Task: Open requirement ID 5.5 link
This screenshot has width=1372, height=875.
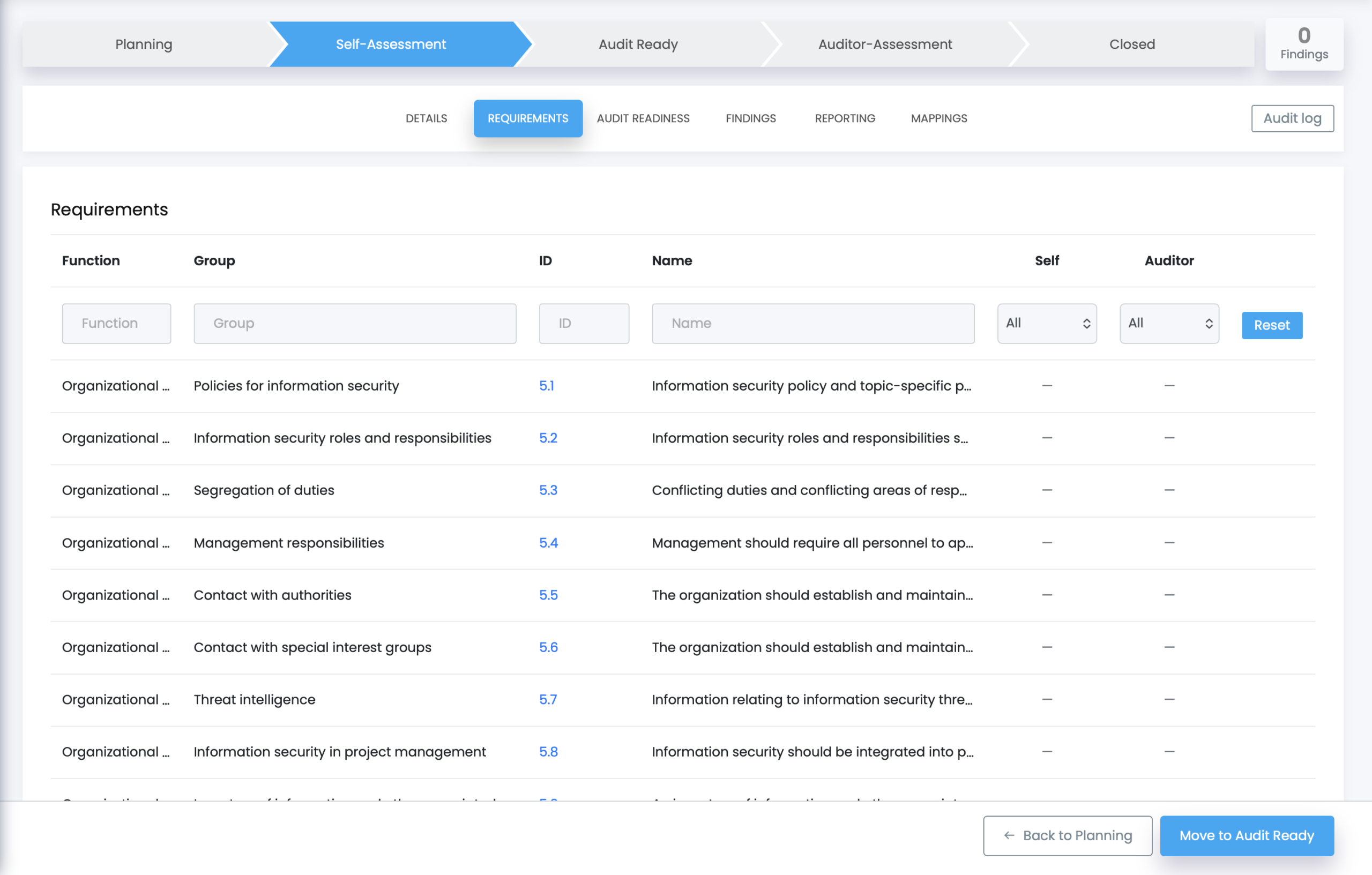Action: click(x=548, y=595)
